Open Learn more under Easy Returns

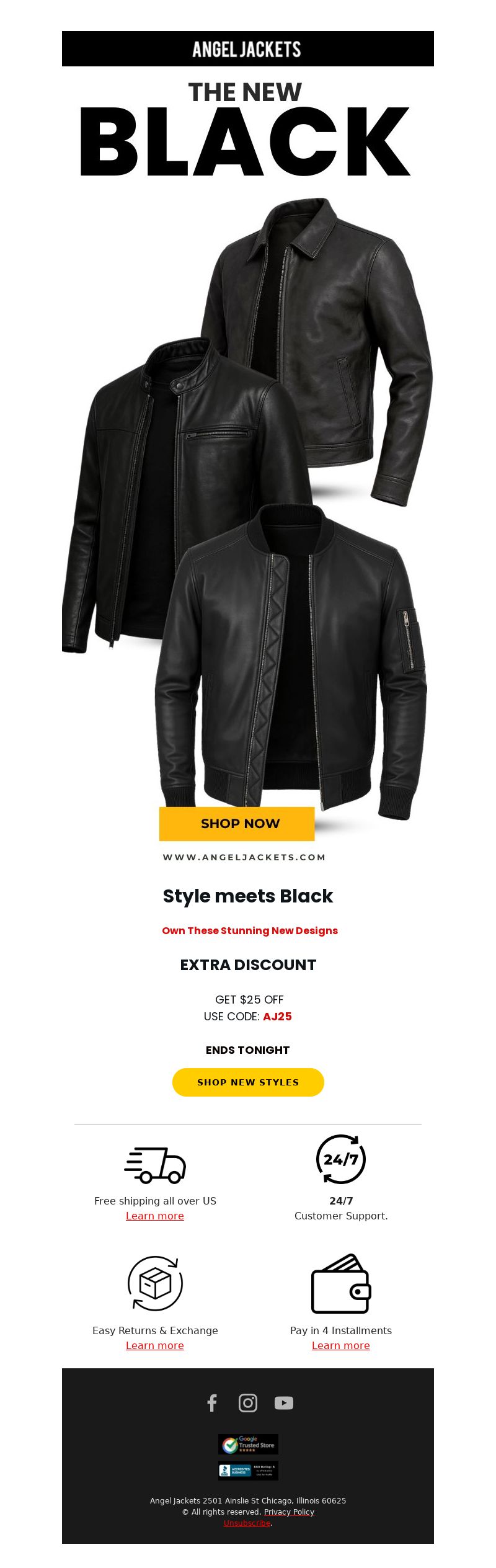pos(155,1345)
